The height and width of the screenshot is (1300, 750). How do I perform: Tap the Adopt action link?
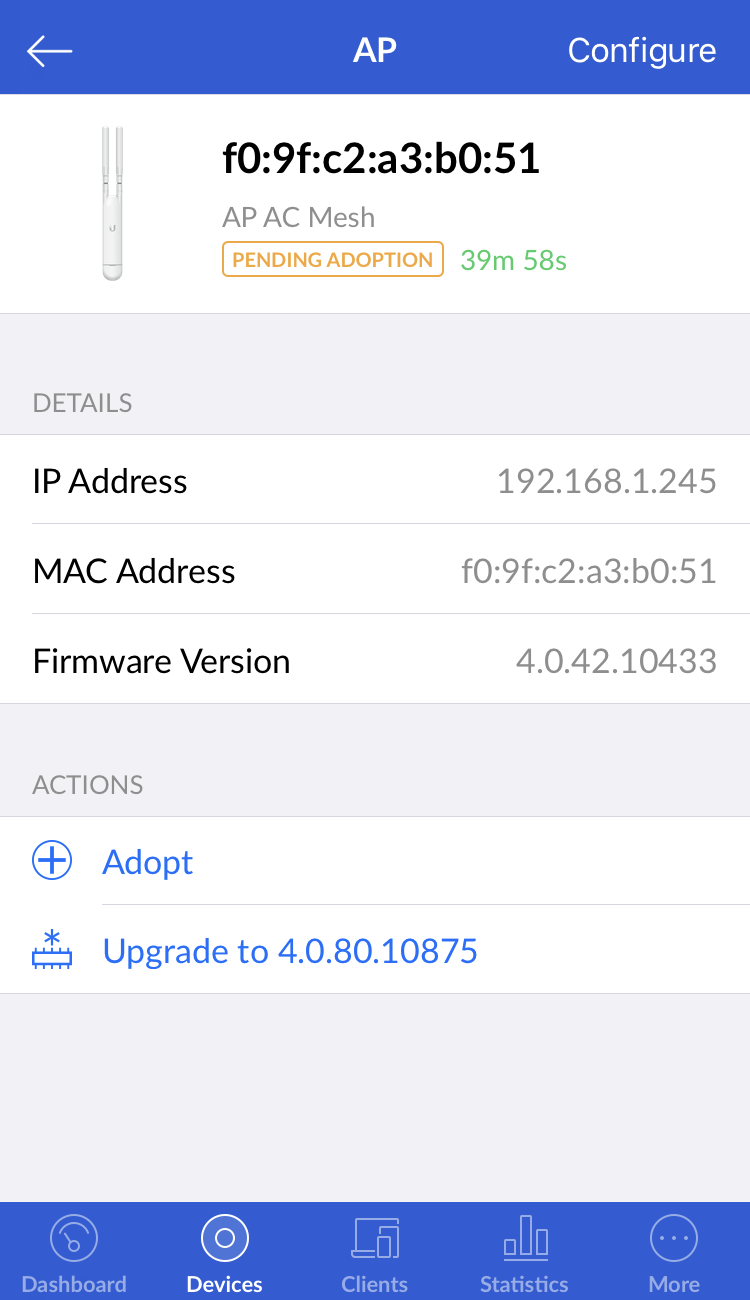(147, 862)
